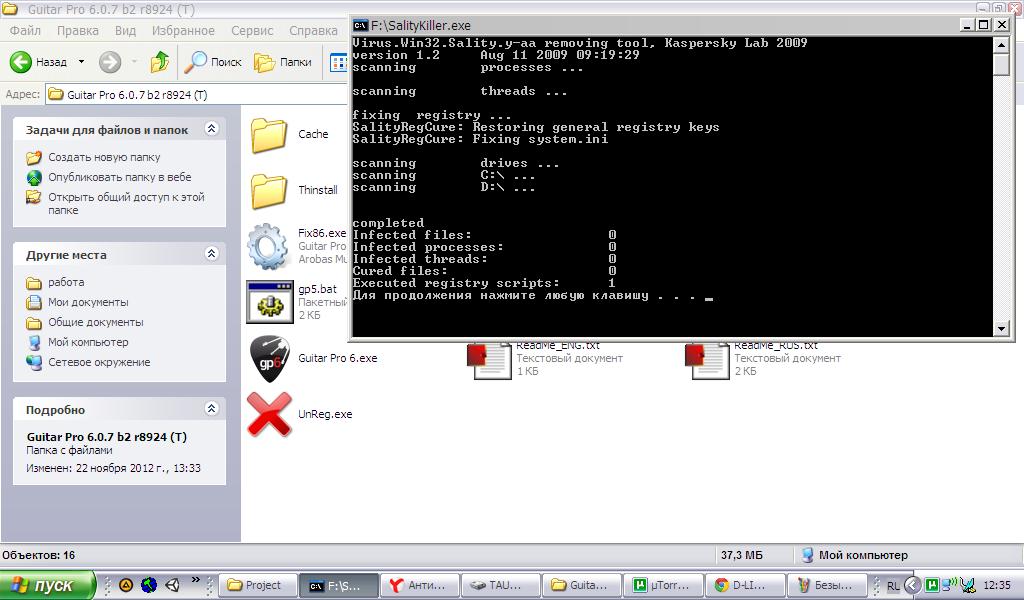Screen dimensions: 1024x600
Task: Open the Сервис (Tools) menu
Action: pos(252,31)
